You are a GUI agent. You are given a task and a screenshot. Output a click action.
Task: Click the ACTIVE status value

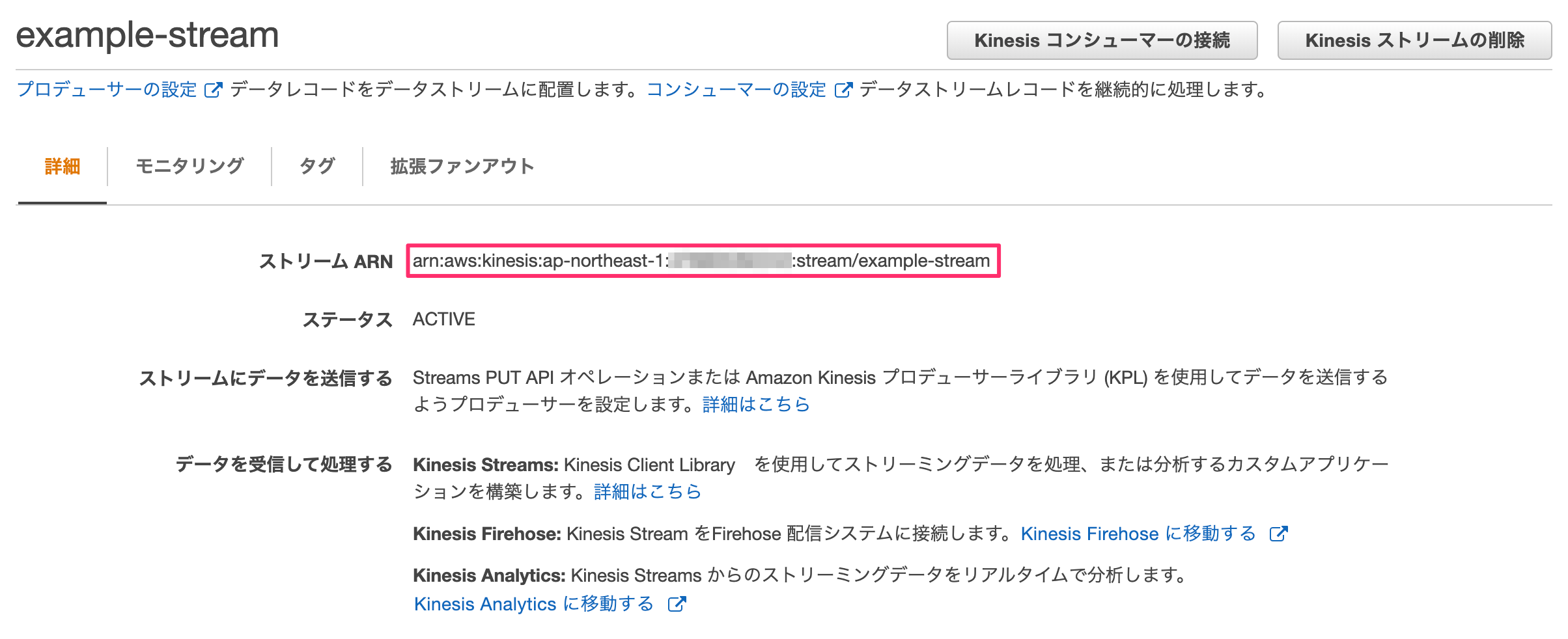tap(444, 319)
